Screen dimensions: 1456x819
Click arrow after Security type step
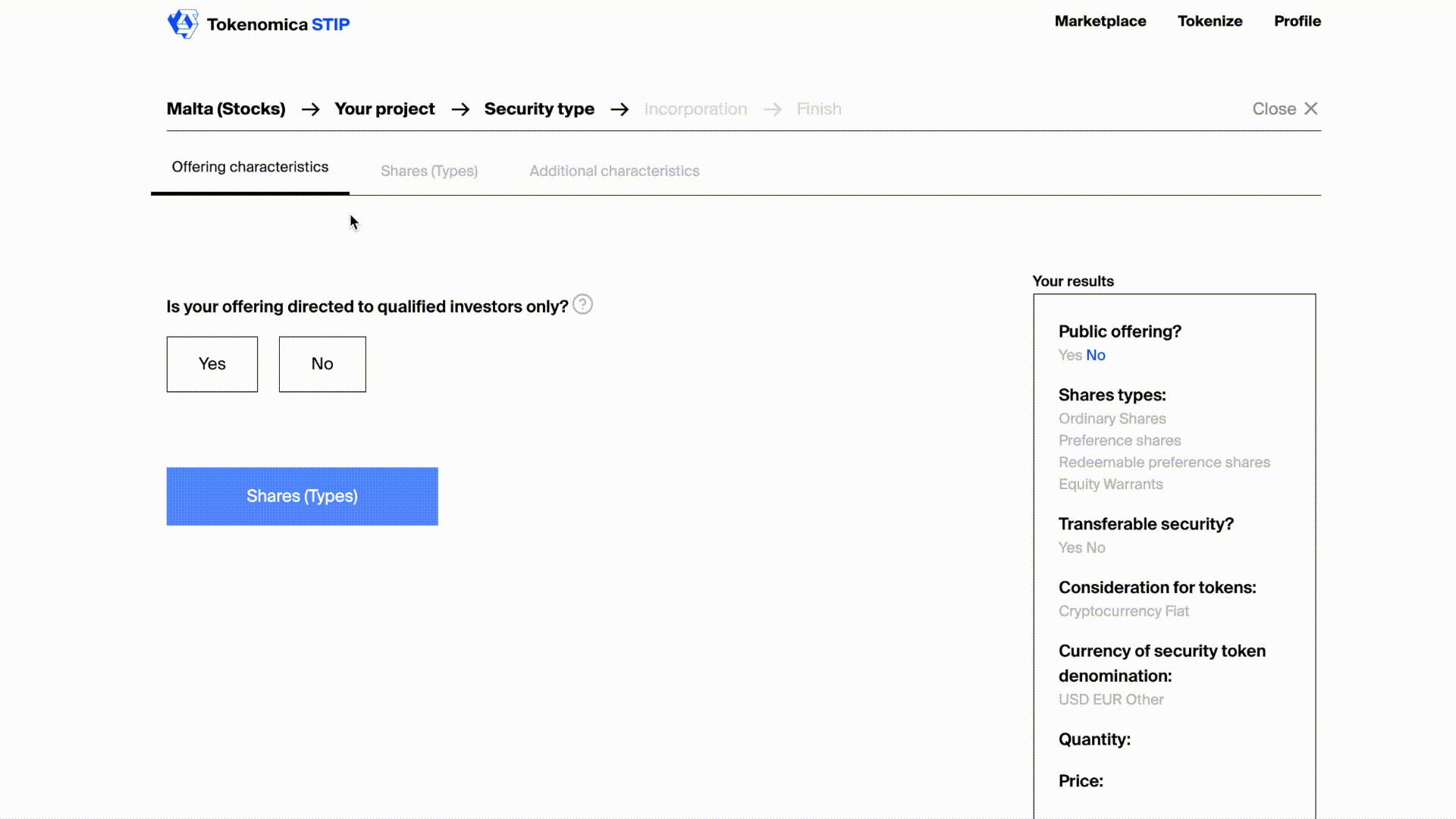620,109
